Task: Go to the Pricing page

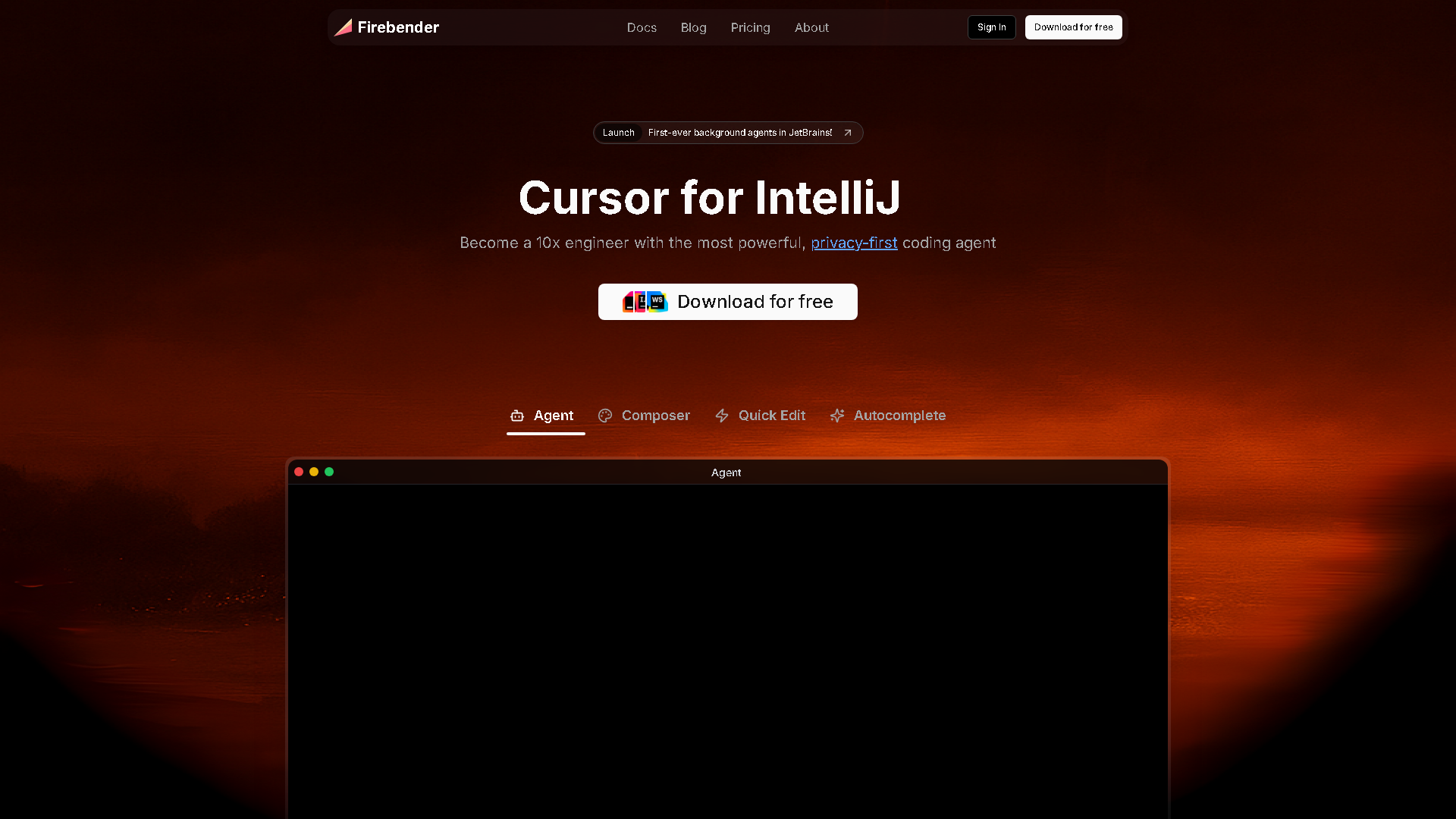Action: click(x=750, y=27)
